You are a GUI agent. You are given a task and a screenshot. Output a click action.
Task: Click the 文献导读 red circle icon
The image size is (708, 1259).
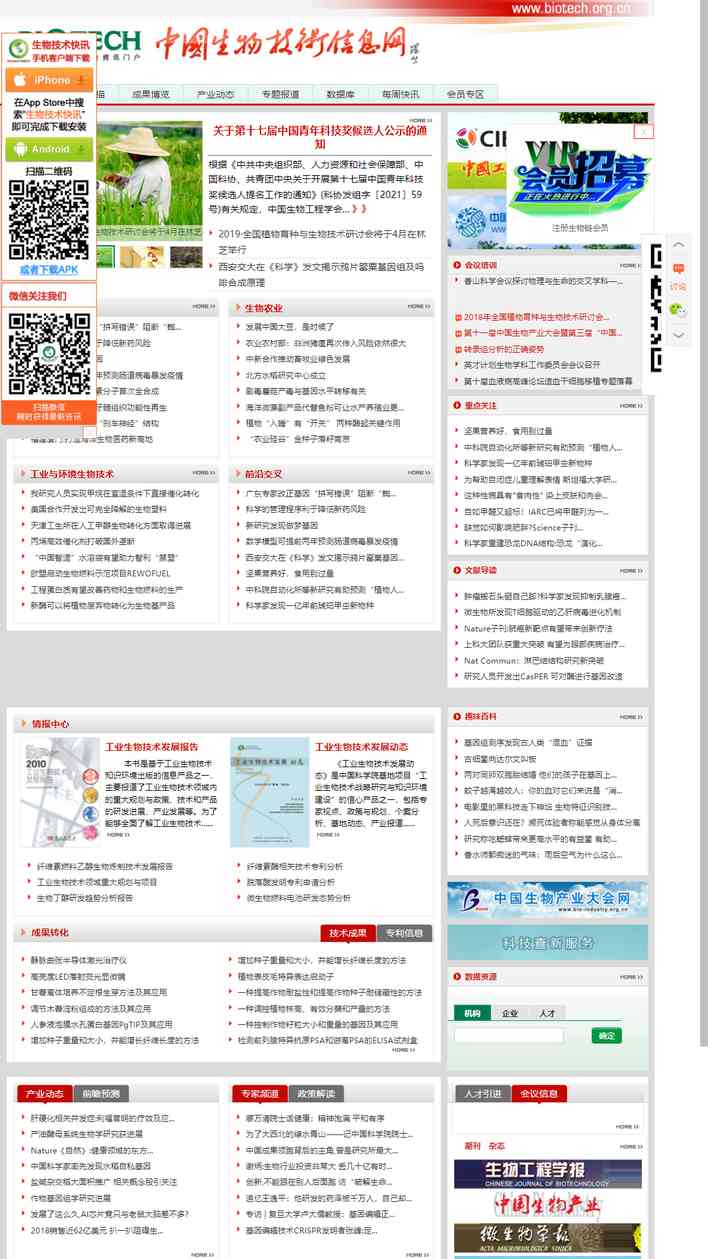pos(457,570)
